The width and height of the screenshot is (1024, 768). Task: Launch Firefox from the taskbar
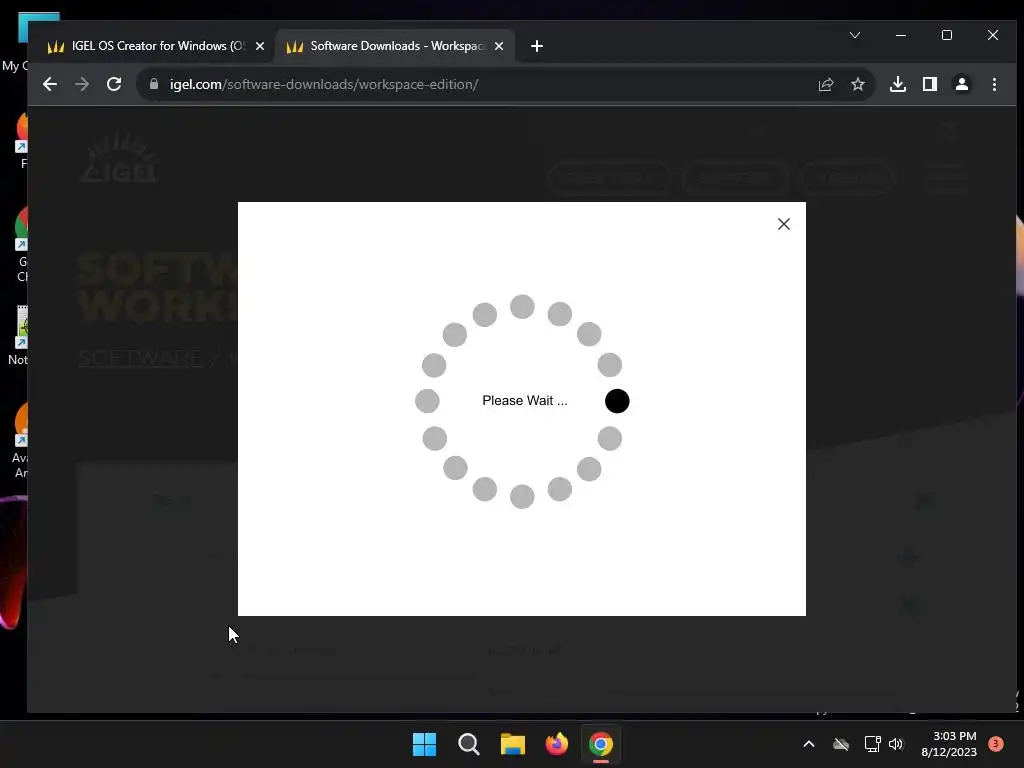(x=556, y=744)
